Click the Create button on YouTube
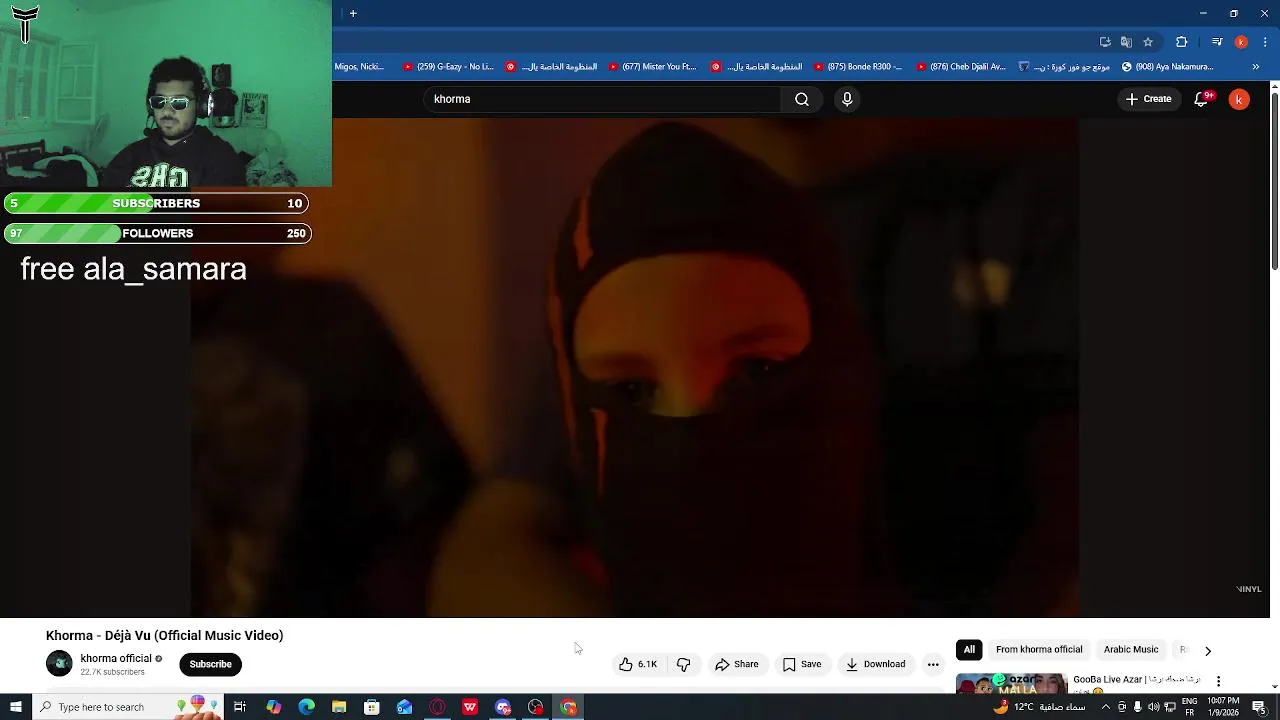This screenshot has width=1280, height=720. 1148,99
